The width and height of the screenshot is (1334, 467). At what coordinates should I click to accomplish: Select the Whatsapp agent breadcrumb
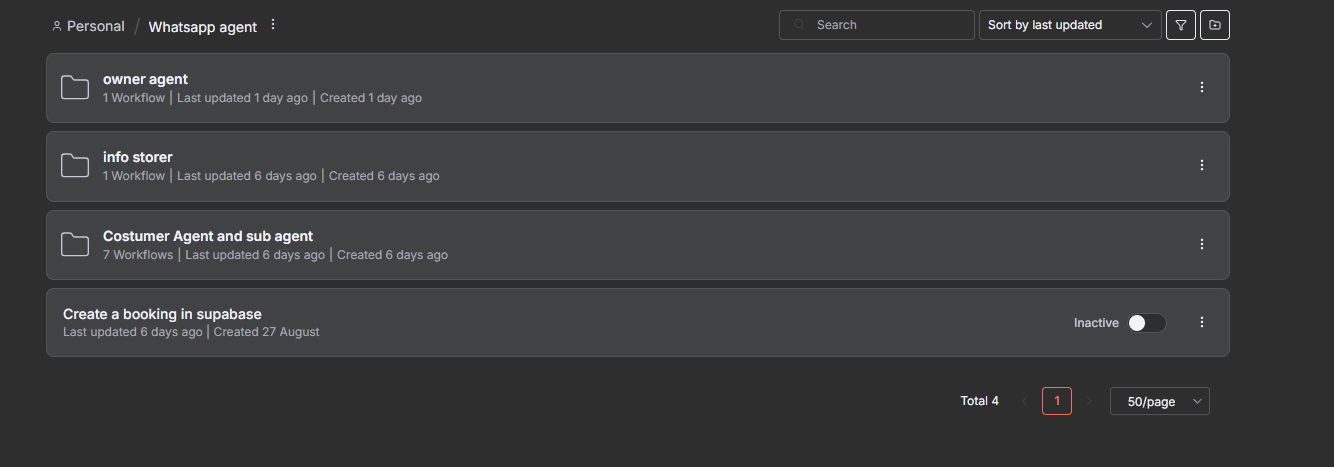click(202, 27)
